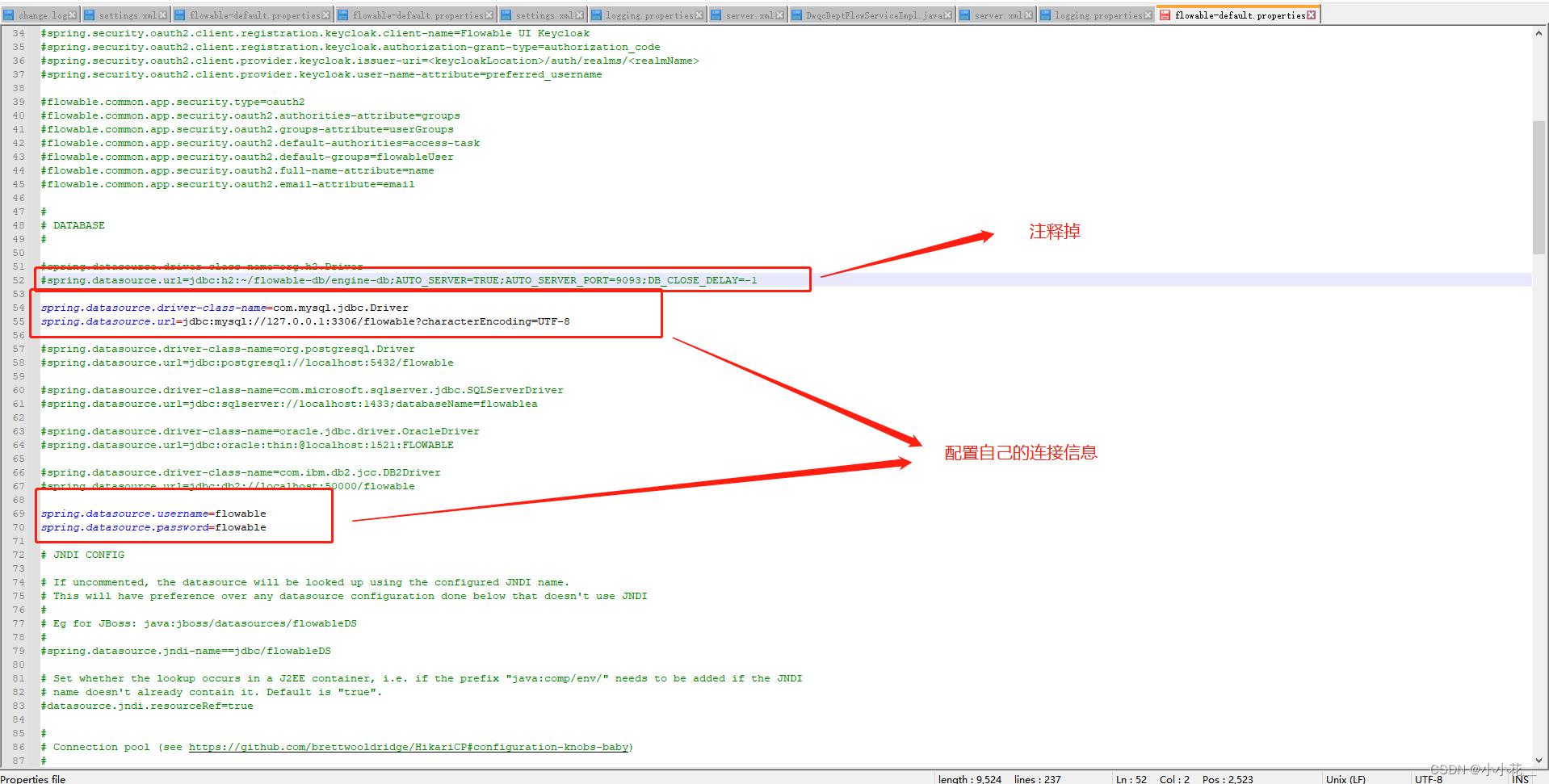This screenshot has height=784, width=1549.
Task: Open the HikariCP configuration GitHub link
Action: pyautogui.click(x=408, y=747)
